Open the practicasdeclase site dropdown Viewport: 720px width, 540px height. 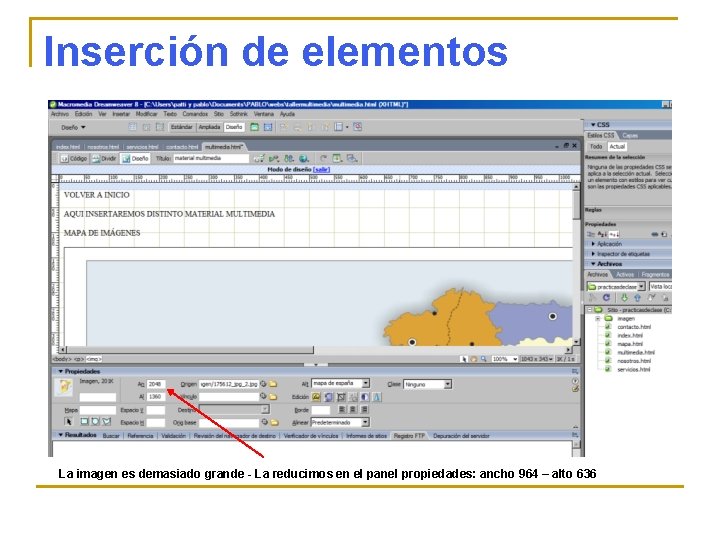[616, 287]
